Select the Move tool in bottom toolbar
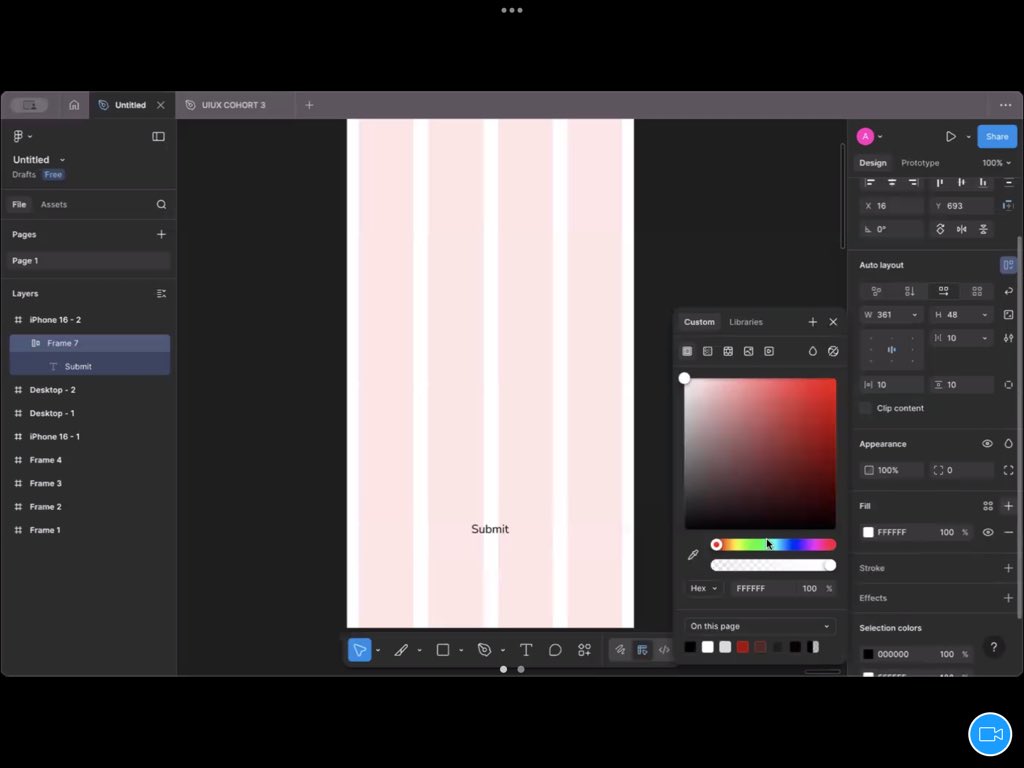 pyautogui.click(x=359, y=650)
